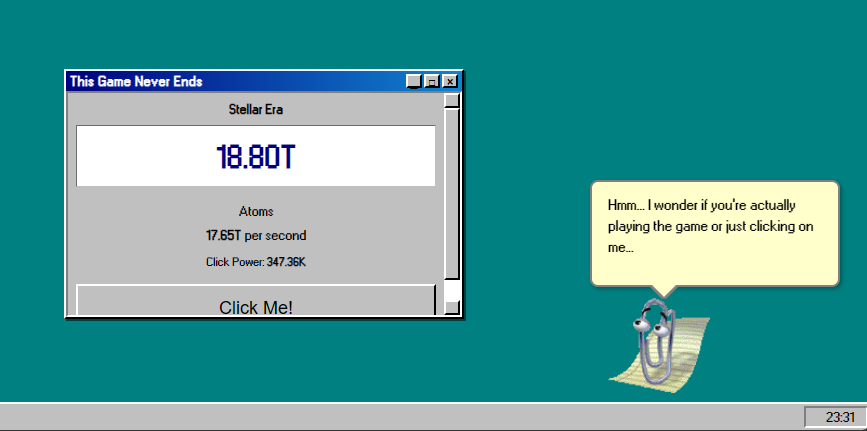867x431 pixels.
Task: Click the 18.80T atoms counter display
Action: pyautogui.click(x=255, y=156)
